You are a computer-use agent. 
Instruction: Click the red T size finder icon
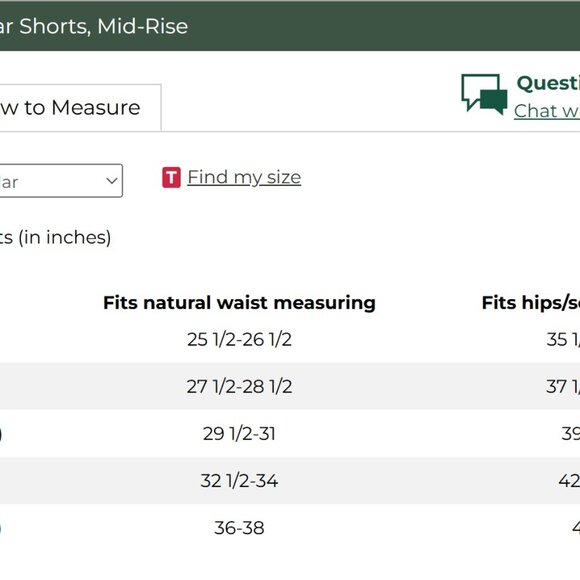click(171, 178)
